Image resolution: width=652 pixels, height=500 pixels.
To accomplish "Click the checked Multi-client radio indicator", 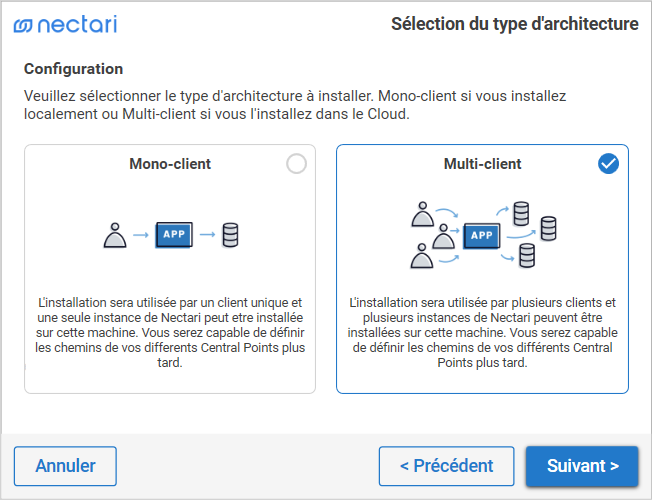I will (608, 164).
